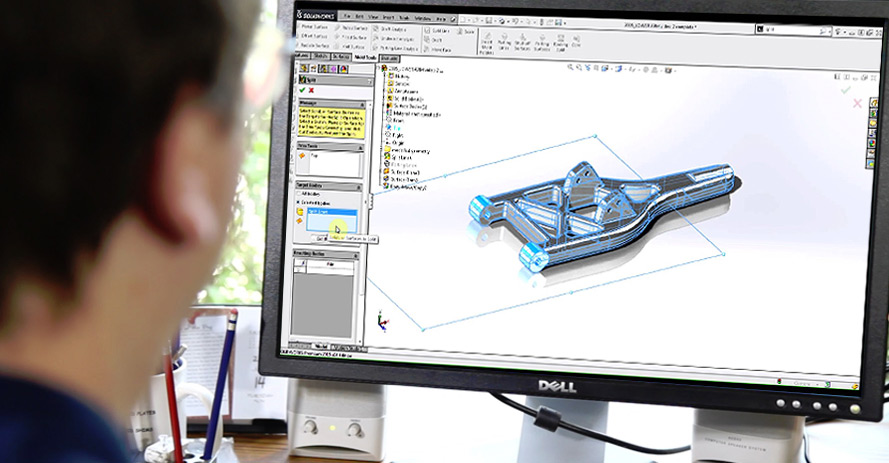Open the Insert menu
The width and height of the screenshot is (889, 463).
coord(389,17)
